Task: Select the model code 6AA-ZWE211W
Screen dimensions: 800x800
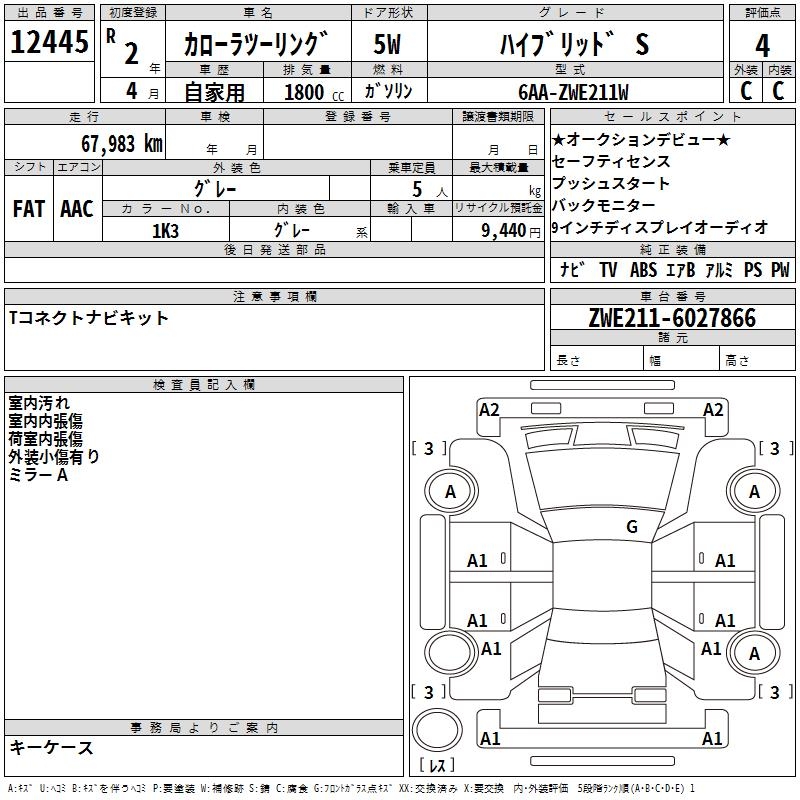Action: click(x=573, y=92)
